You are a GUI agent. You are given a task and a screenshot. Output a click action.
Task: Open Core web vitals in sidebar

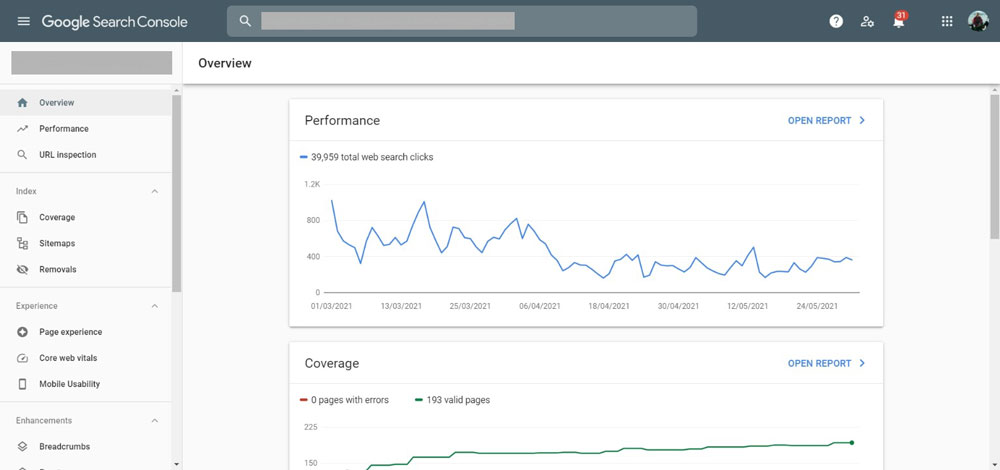85,358
